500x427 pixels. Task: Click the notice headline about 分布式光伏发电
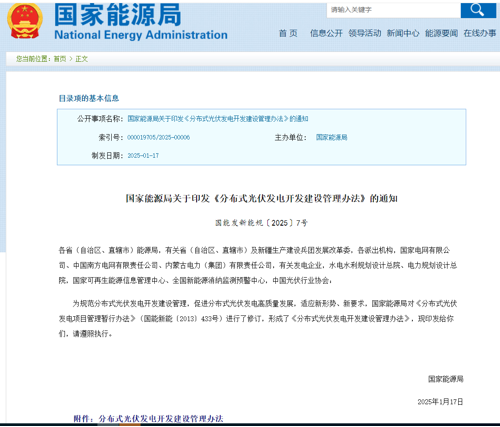tap(261, 198)
